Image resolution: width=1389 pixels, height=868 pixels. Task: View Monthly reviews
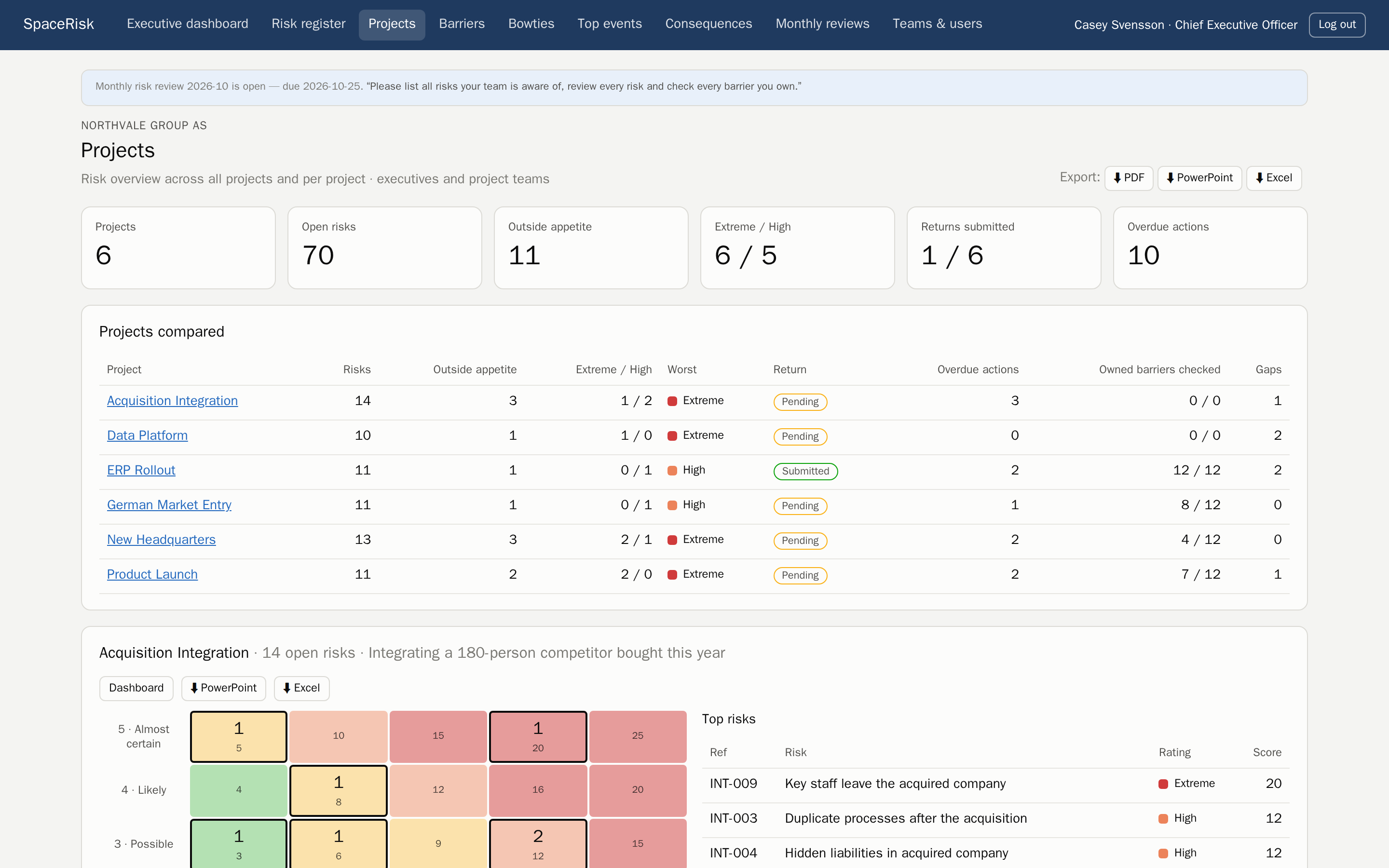pyautogui.click(x=822, y=24)
